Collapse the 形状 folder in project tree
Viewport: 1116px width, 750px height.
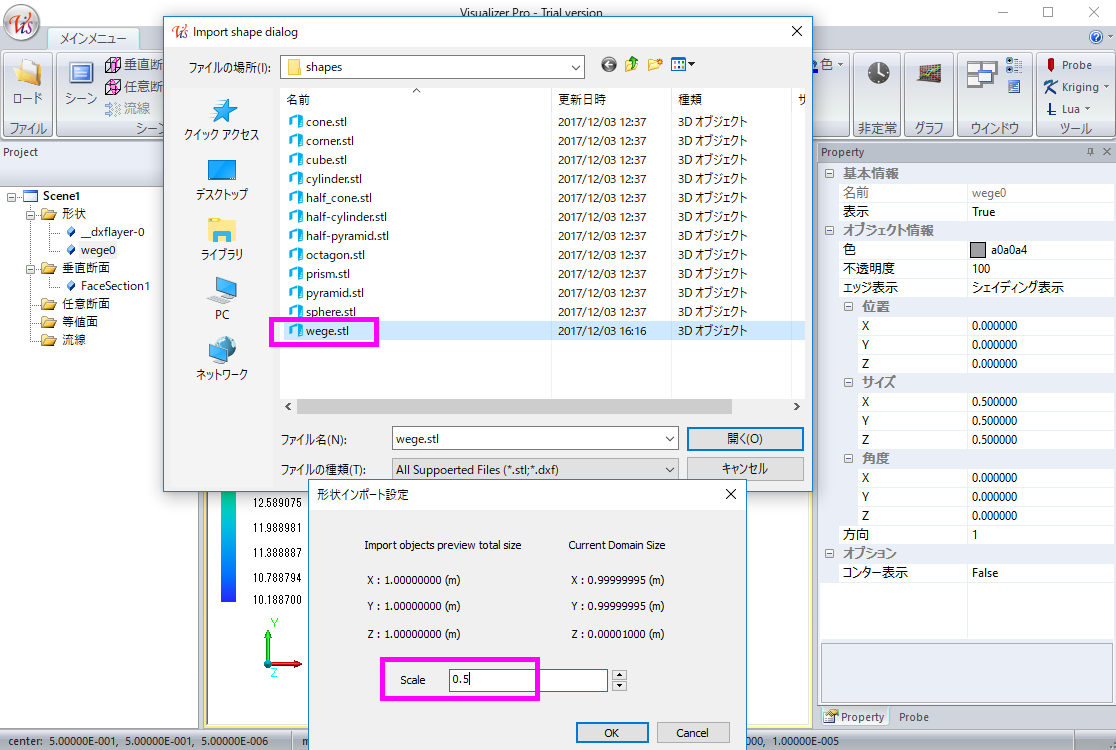tap(31, 214)
